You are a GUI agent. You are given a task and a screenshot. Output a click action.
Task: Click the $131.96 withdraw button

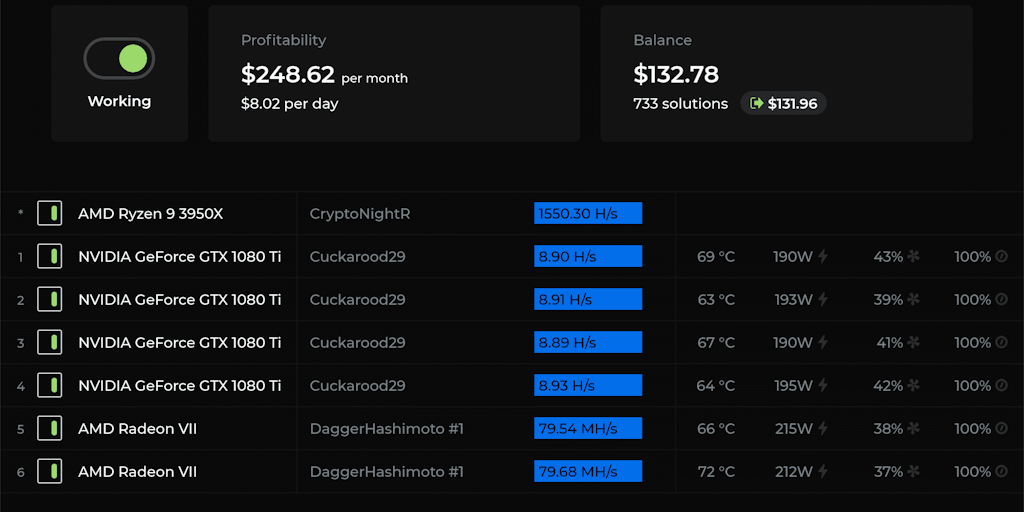pos(783,103)
